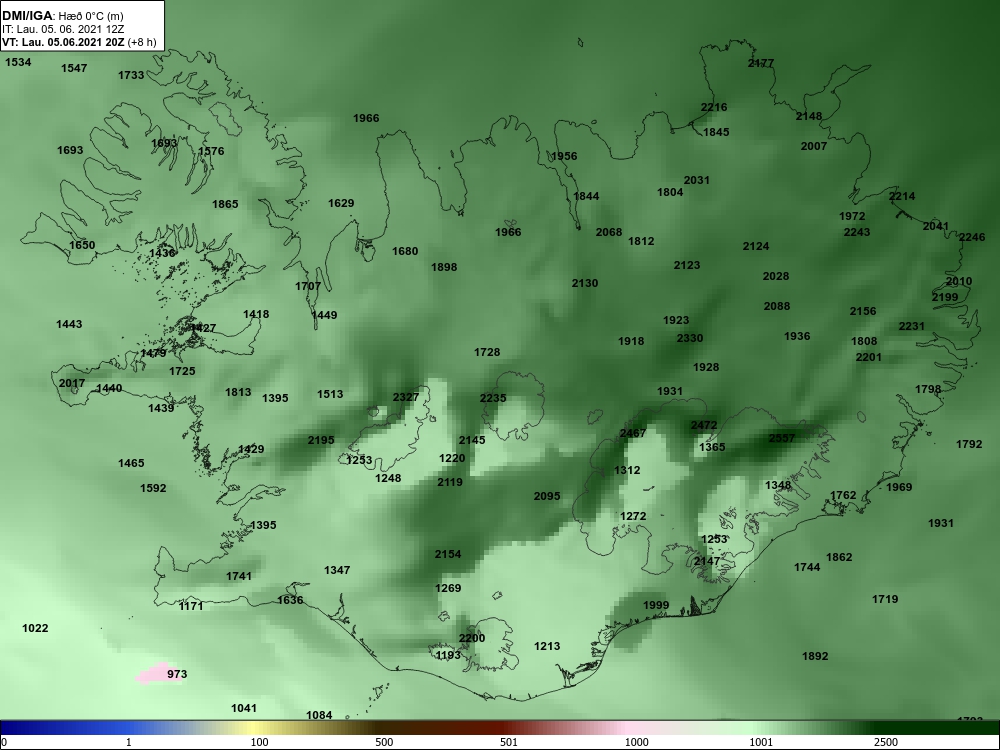Click the 2154 height value
The height and width of the screenshot is (750, 1000).
pos(448,554)
